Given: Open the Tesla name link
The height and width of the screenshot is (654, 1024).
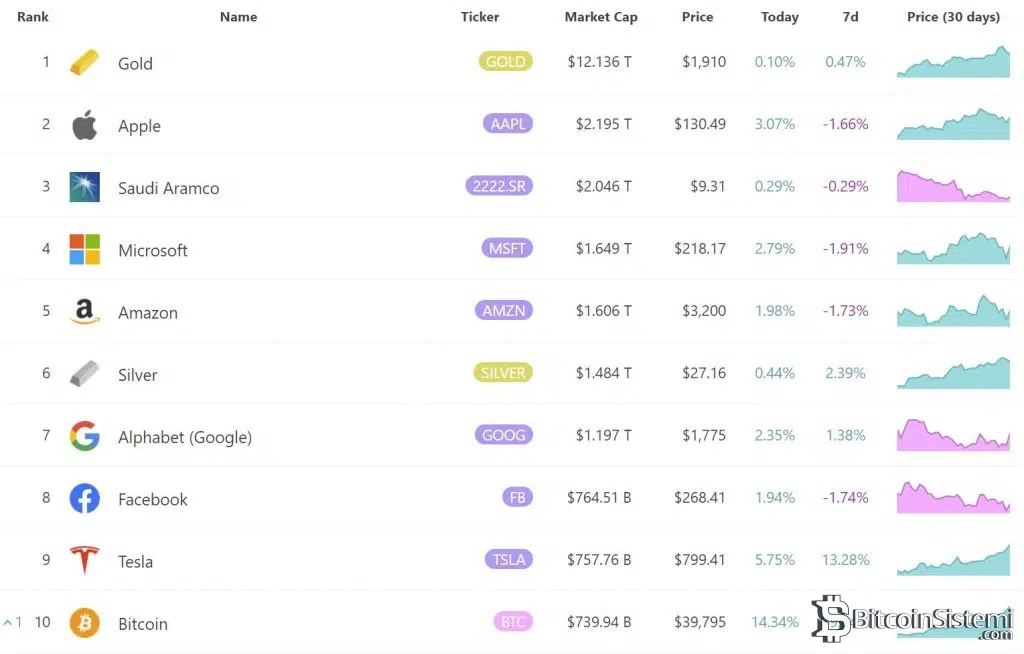Looking at the screenshot, I should pos(135,562).
